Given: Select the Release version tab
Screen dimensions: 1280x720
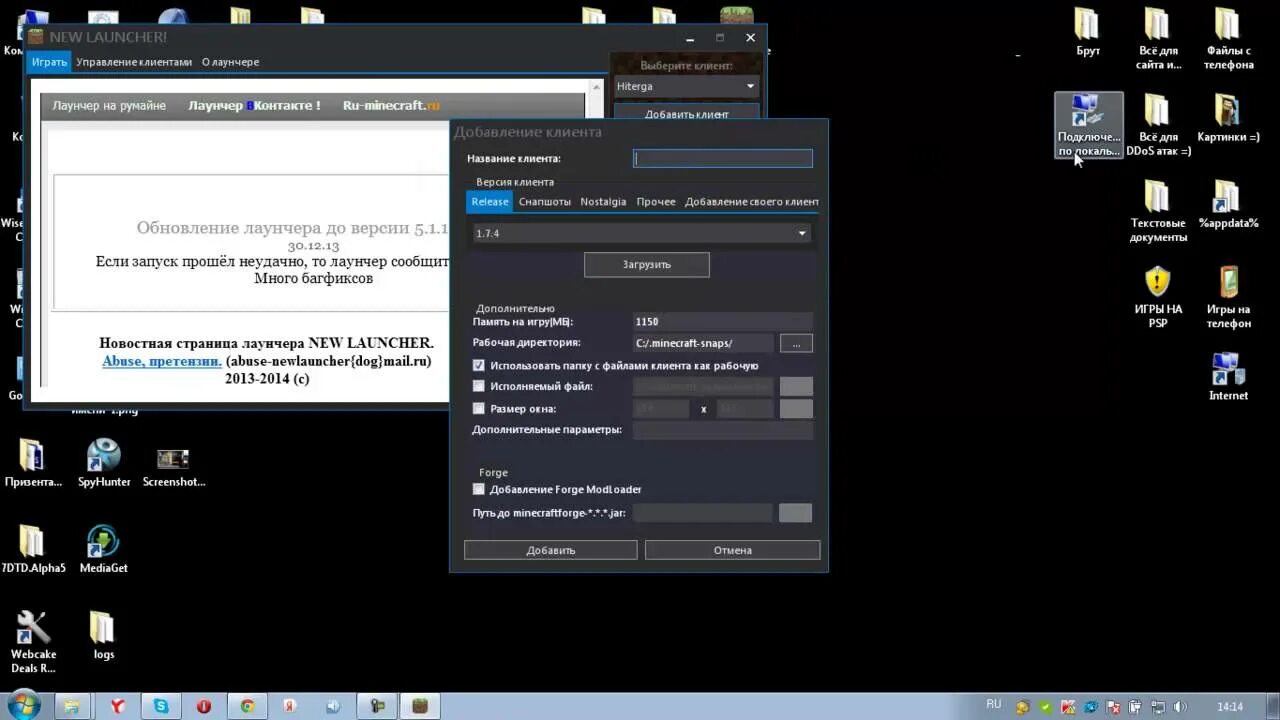Looking at the screenshot, I should (x=490, y=201).
